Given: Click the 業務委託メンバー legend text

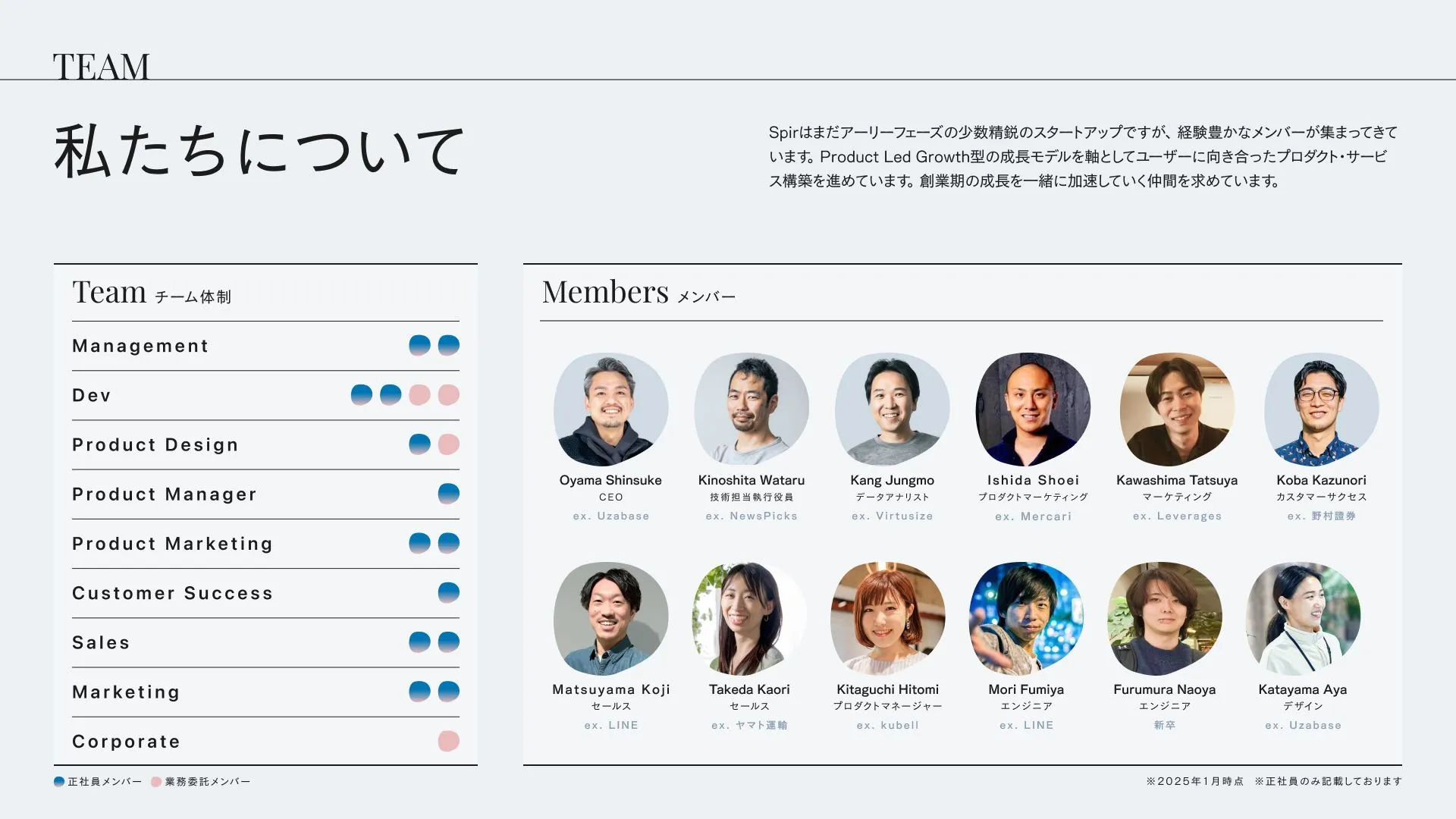Looking at the screenshot, I should [x=208, y=781].
